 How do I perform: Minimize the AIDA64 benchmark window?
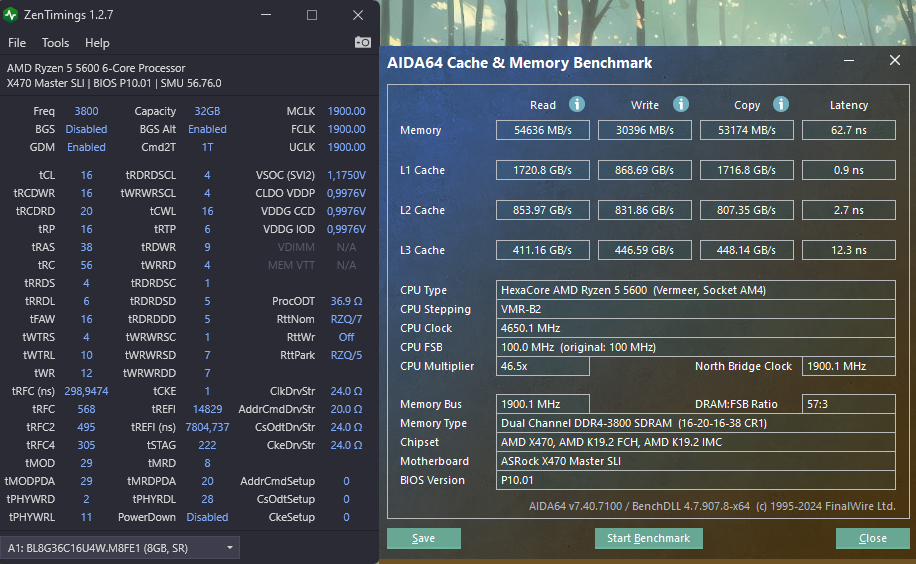(x=849, y=60)
